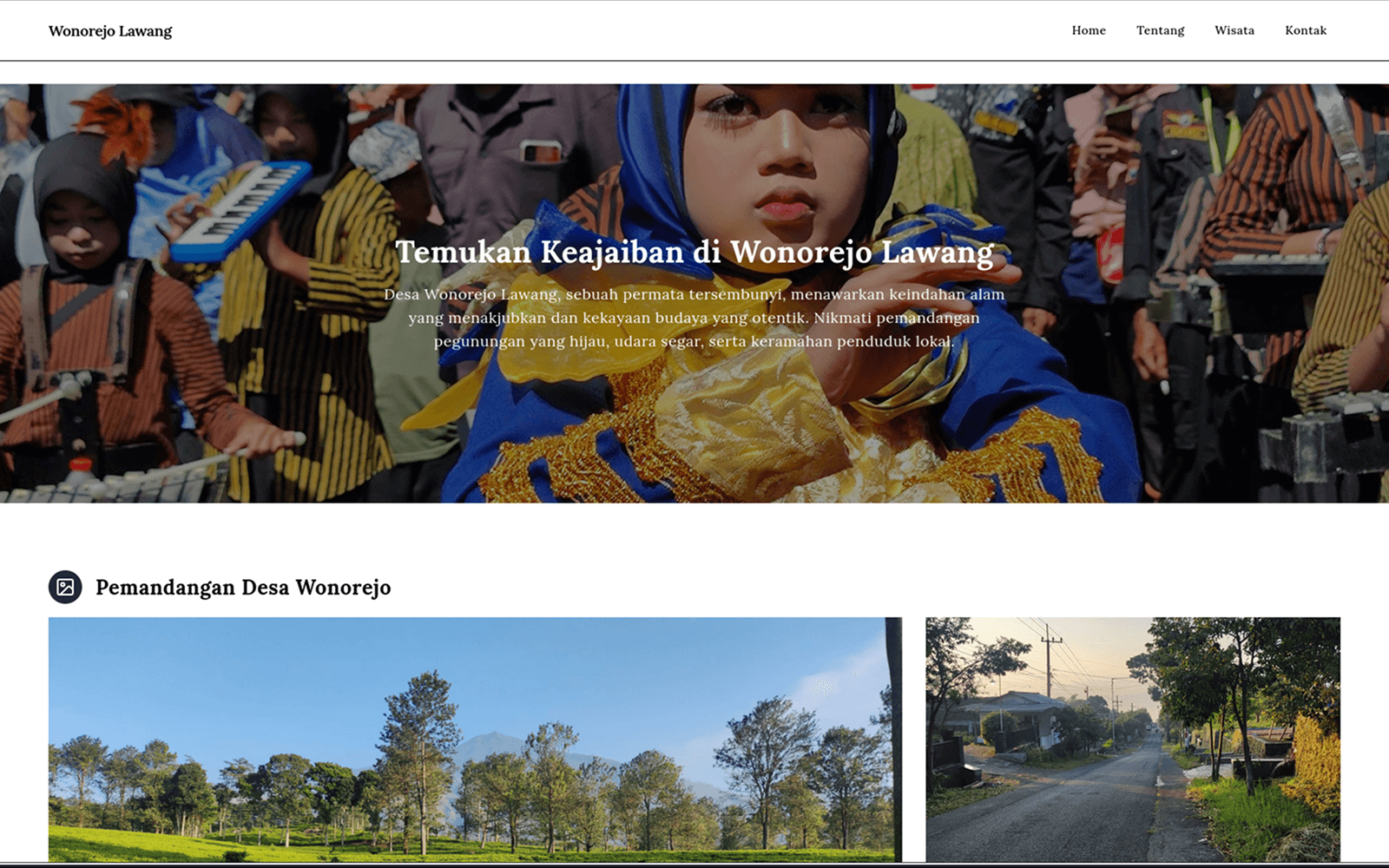This screenshot has width=1389, height=868.
Task: Go to the Kontak page
Action: click(1305, 30)
